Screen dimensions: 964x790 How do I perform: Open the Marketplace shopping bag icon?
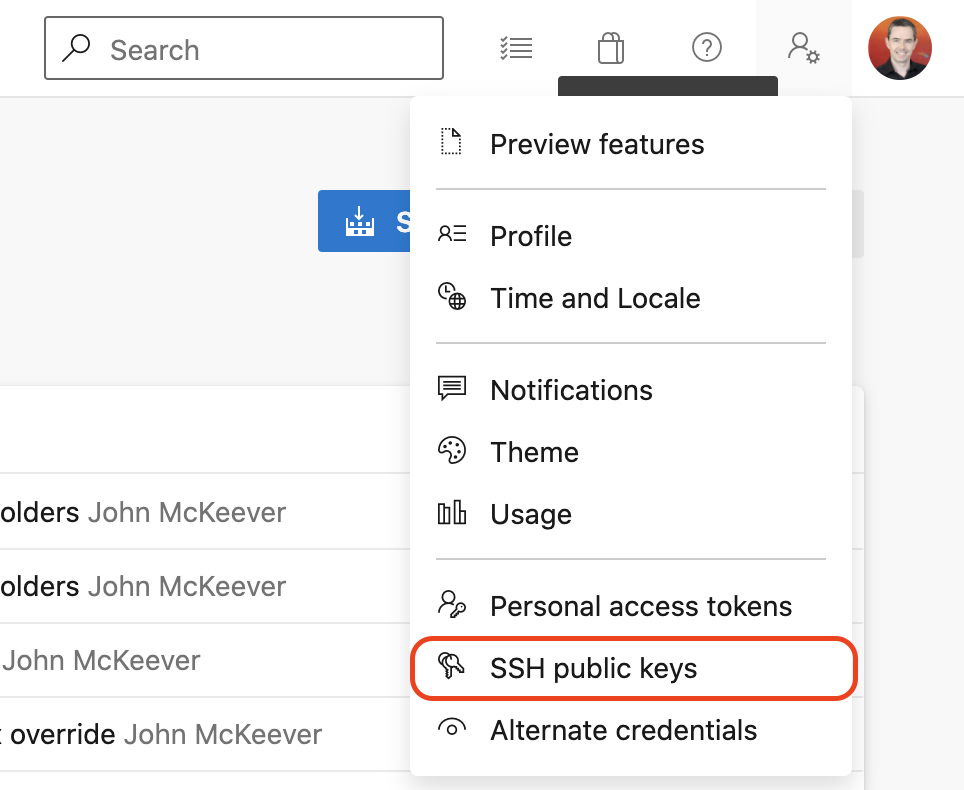pyautogui.click(x=611, y=48)
